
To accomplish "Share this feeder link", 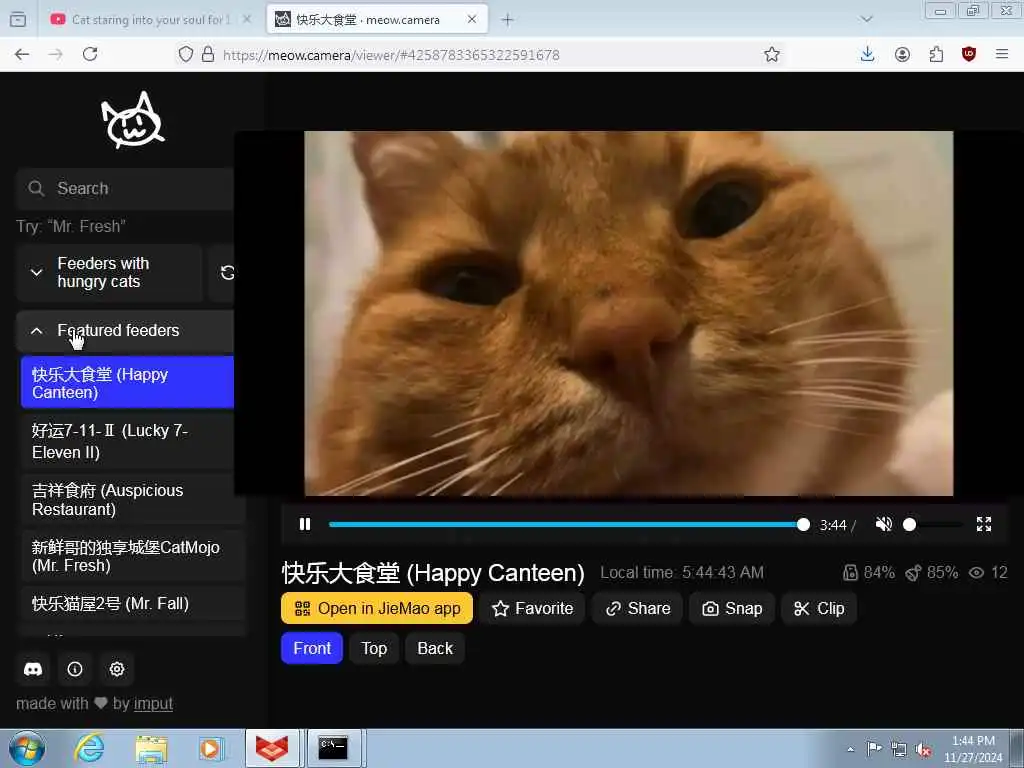I will click(637, 609).
